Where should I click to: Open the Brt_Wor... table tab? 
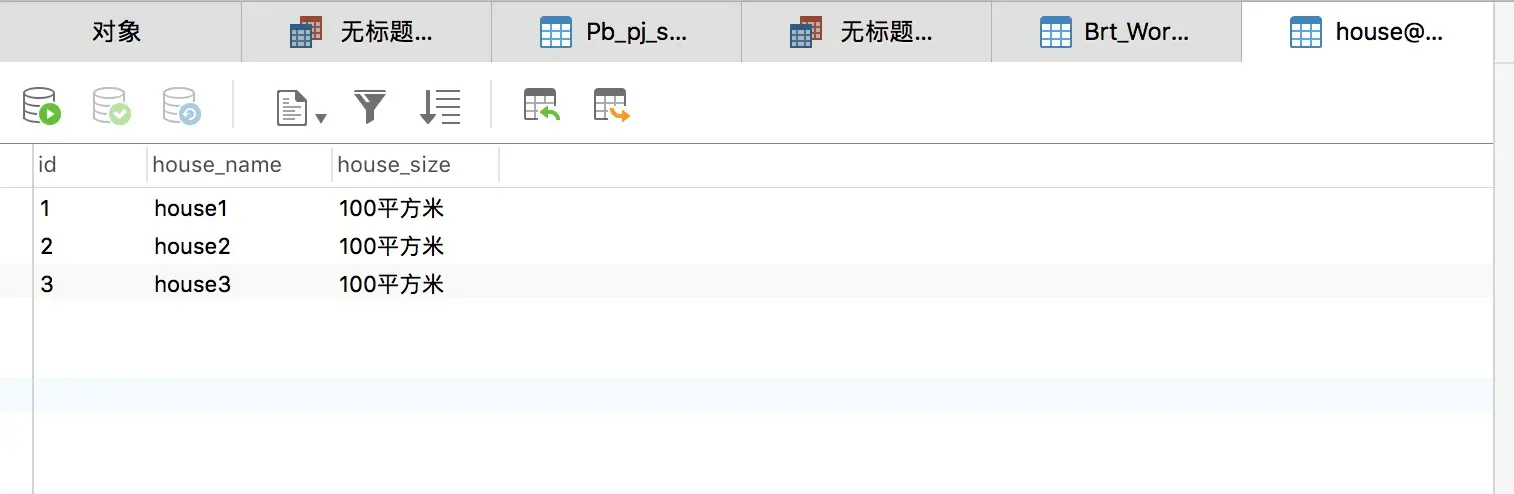(x=1116, y=32)
